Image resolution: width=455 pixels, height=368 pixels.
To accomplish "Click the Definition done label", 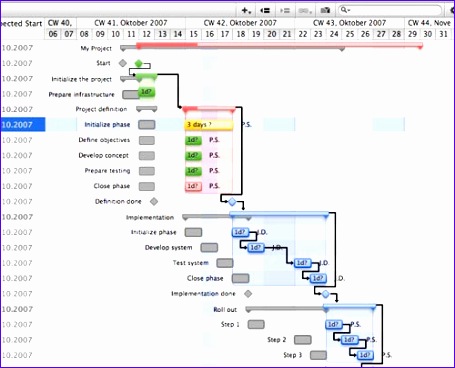I will pyautogui.click(x=118, y=201).
